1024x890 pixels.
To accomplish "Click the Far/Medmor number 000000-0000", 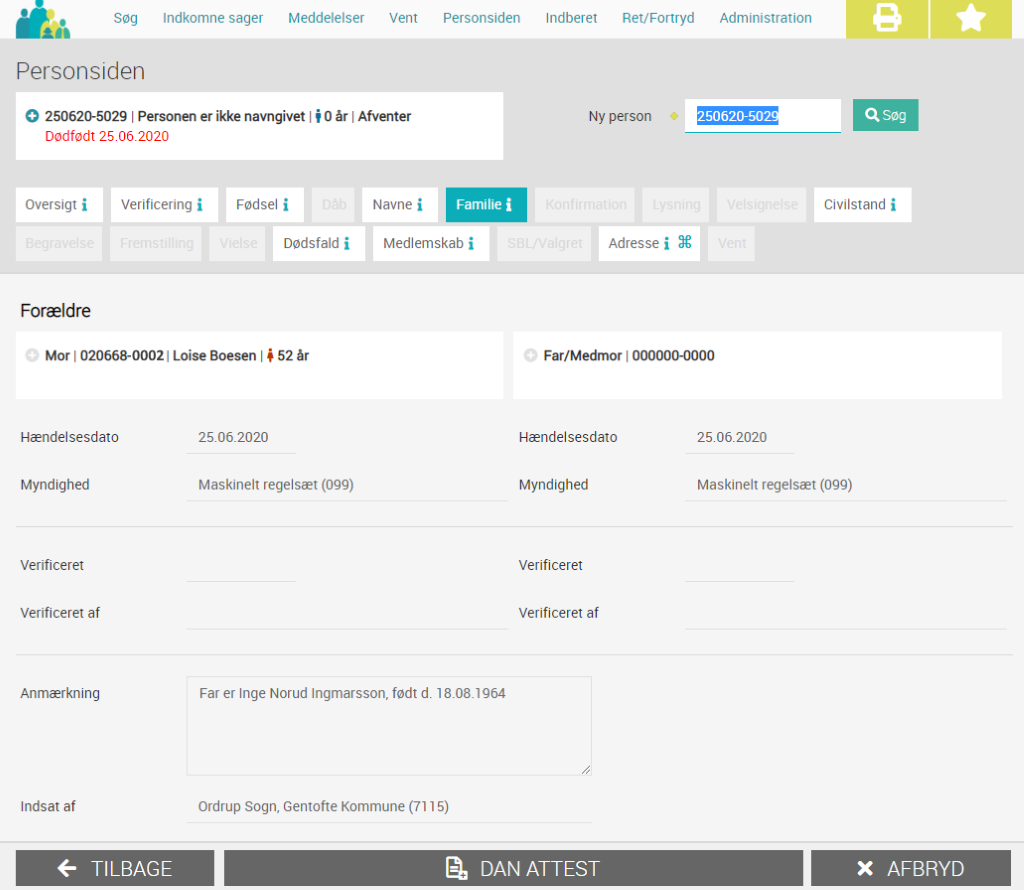I will tap(673, 356).
